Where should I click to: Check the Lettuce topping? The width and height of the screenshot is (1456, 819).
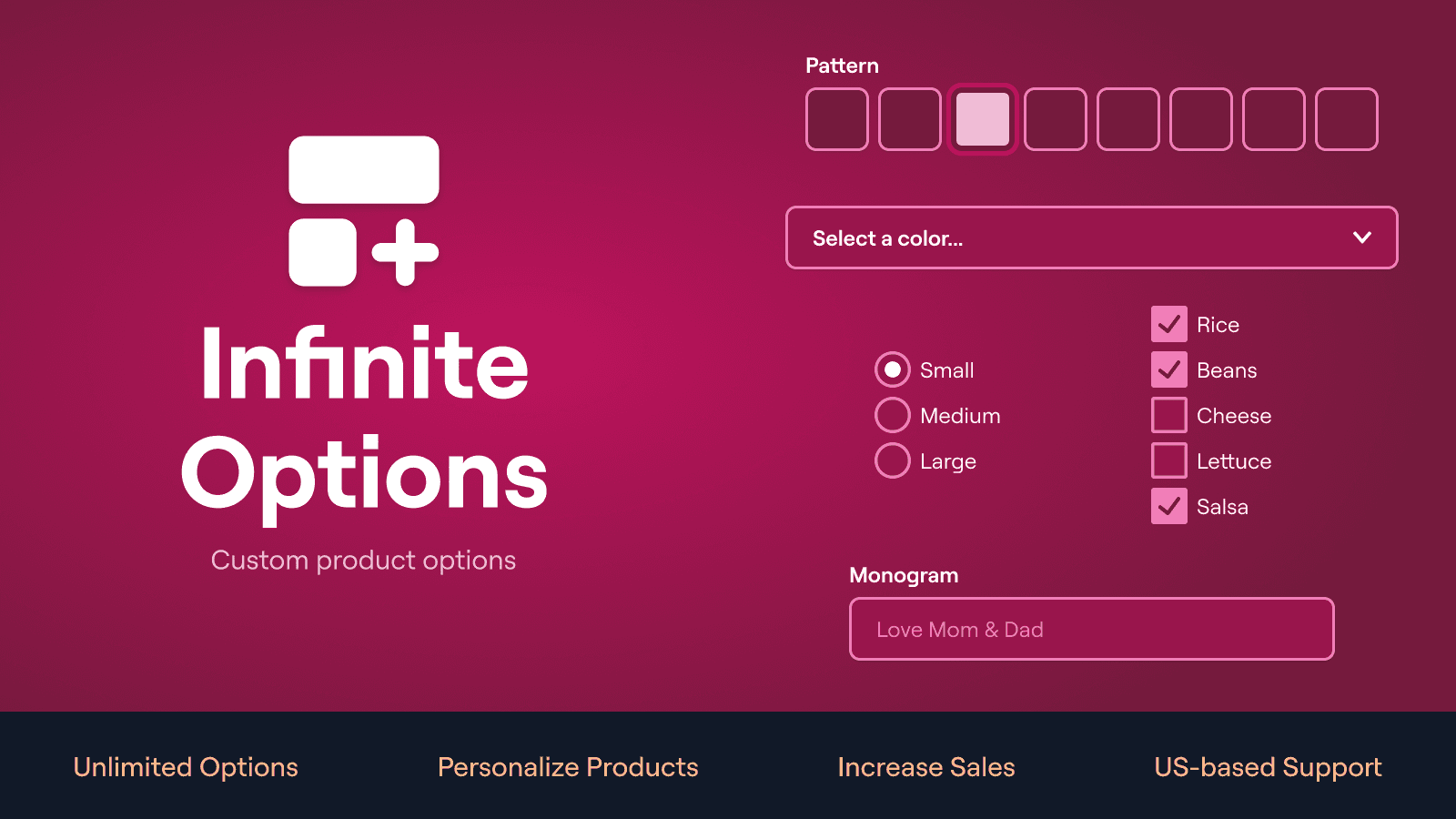click(1169, 460)
